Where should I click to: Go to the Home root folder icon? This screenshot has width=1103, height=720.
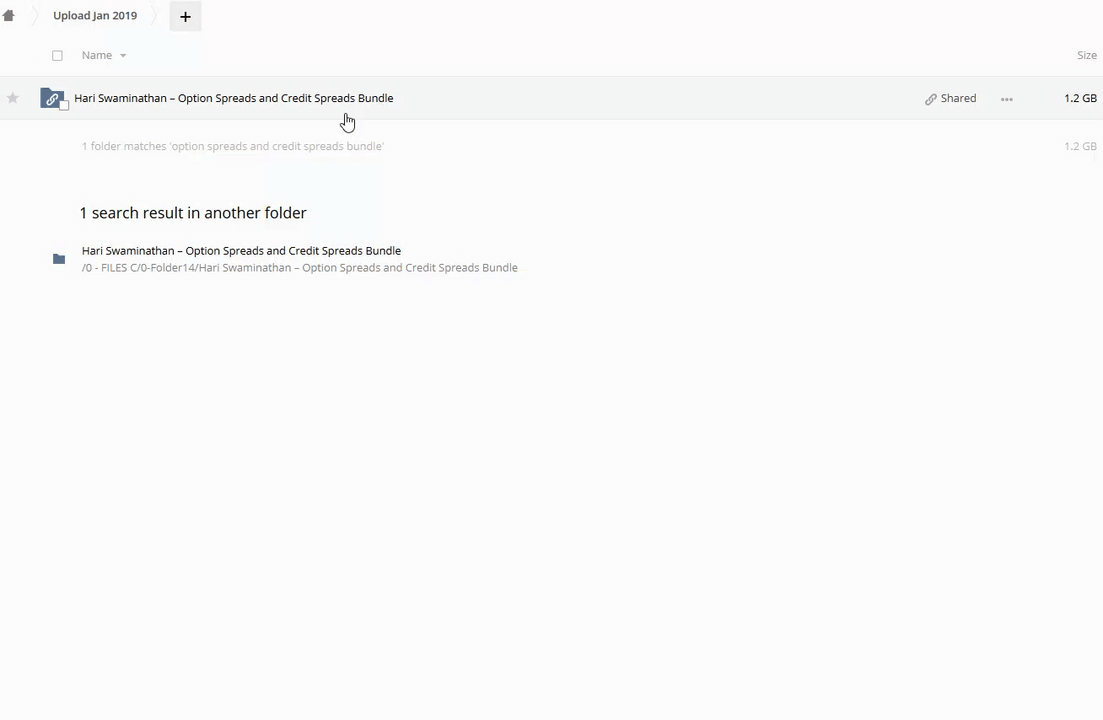[x=9, y=16]
